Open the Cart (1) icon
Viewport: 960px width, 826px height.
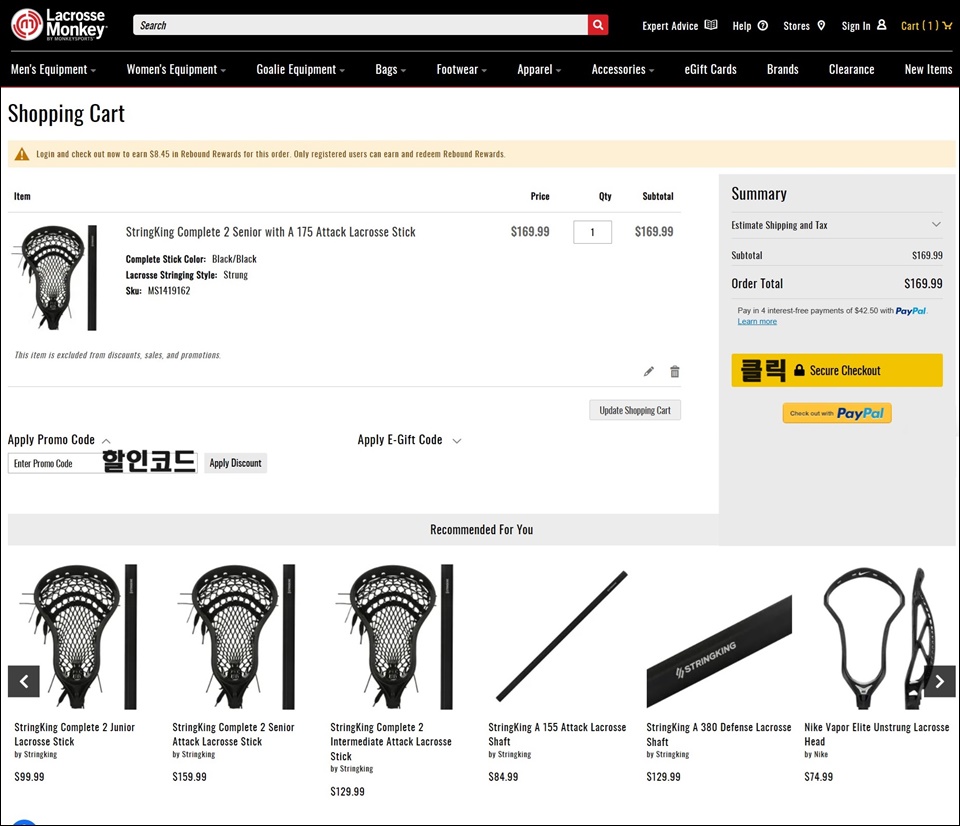926,26
